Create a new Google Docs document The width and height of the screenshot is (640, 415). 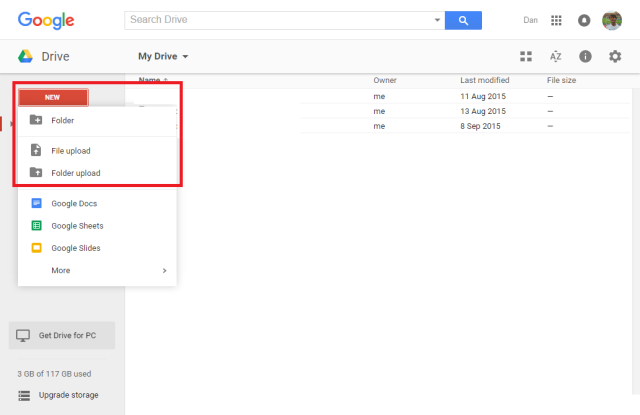tap(97, 203)
